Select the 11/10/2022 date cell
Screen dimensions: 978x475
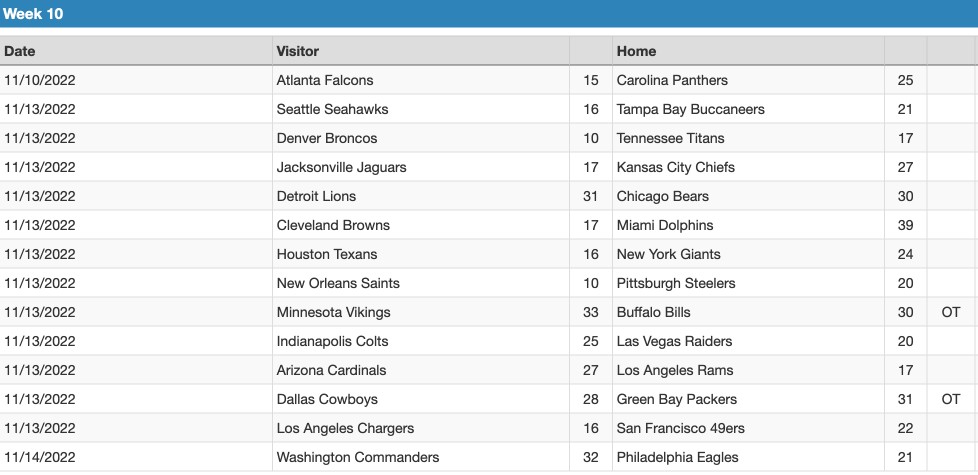136,80
